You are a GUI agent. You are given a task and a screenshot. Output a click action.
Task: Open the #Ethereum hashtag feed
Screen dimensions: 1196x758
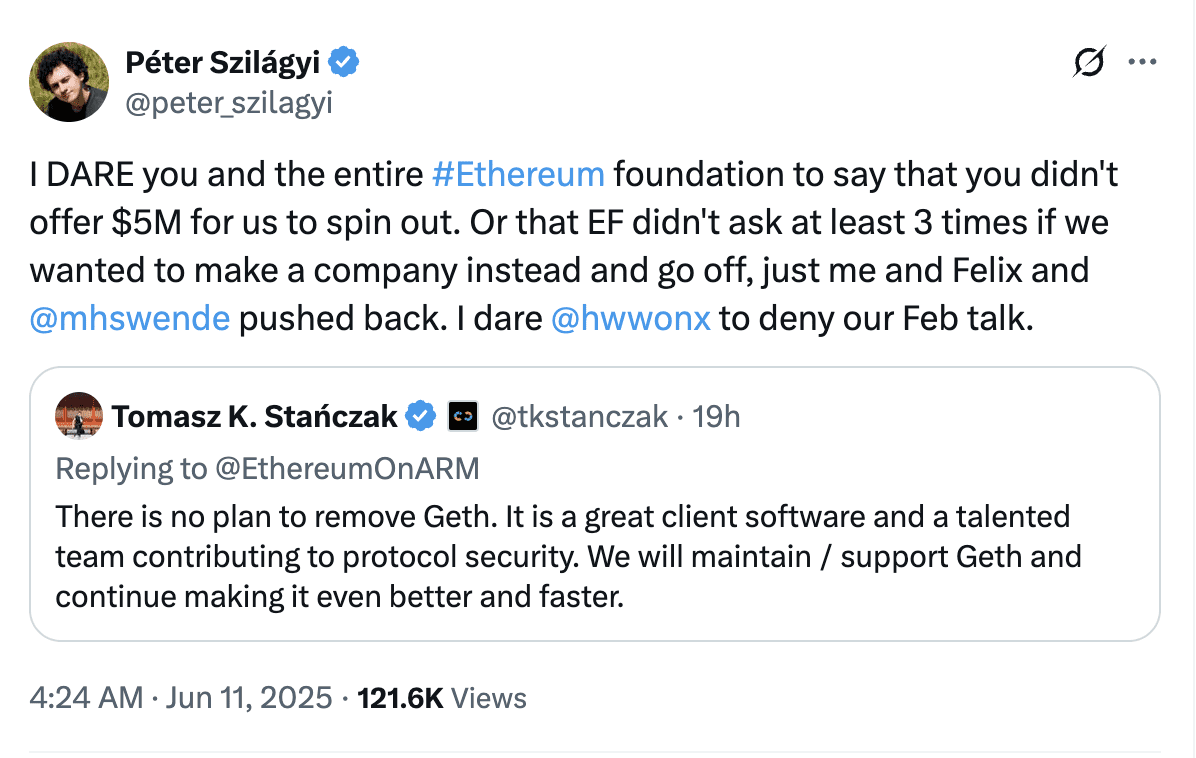click(518, 174)
